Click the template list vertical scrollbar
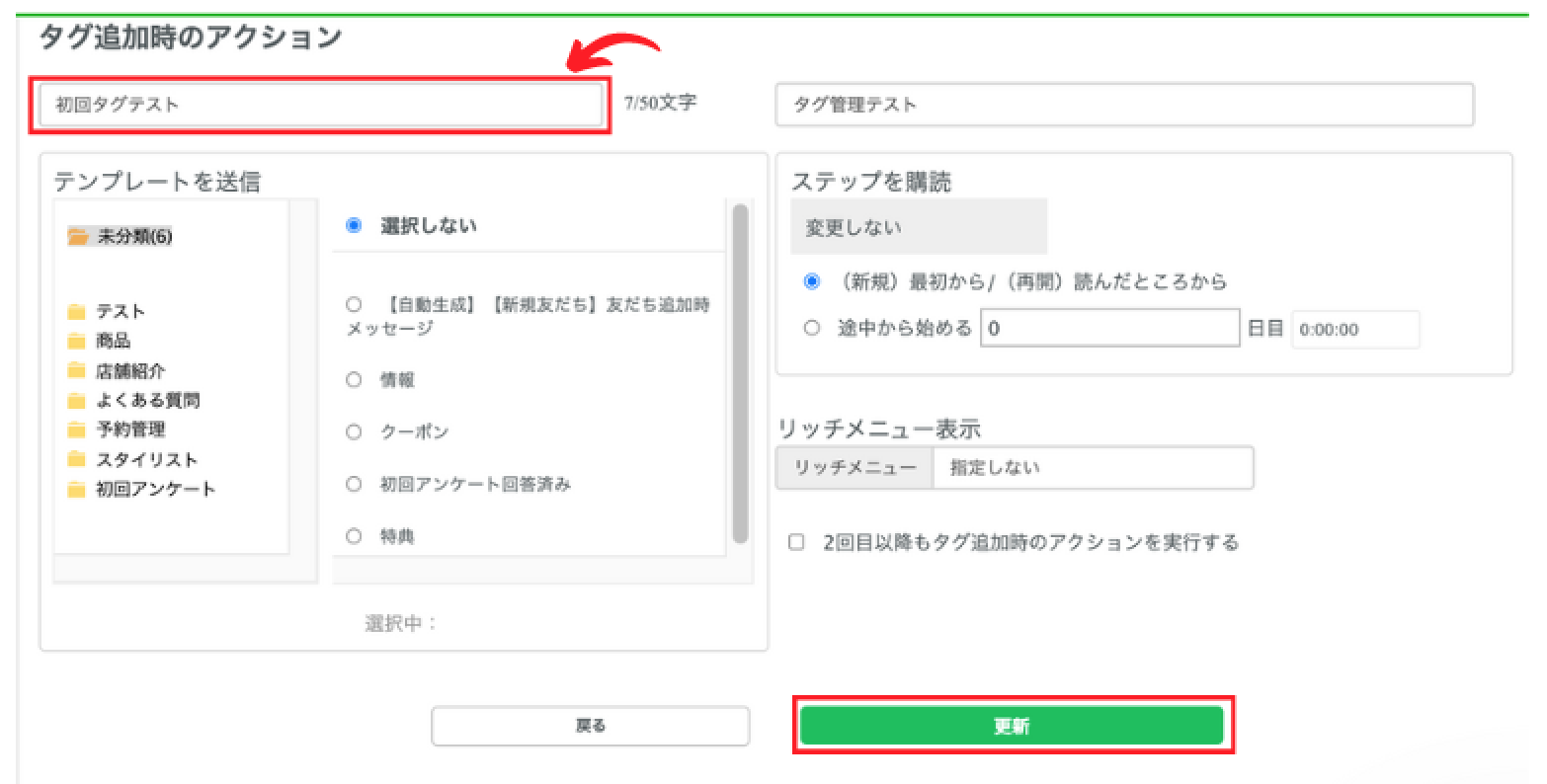The height and width of the screenshot is (784, 1547). point(740,373)
